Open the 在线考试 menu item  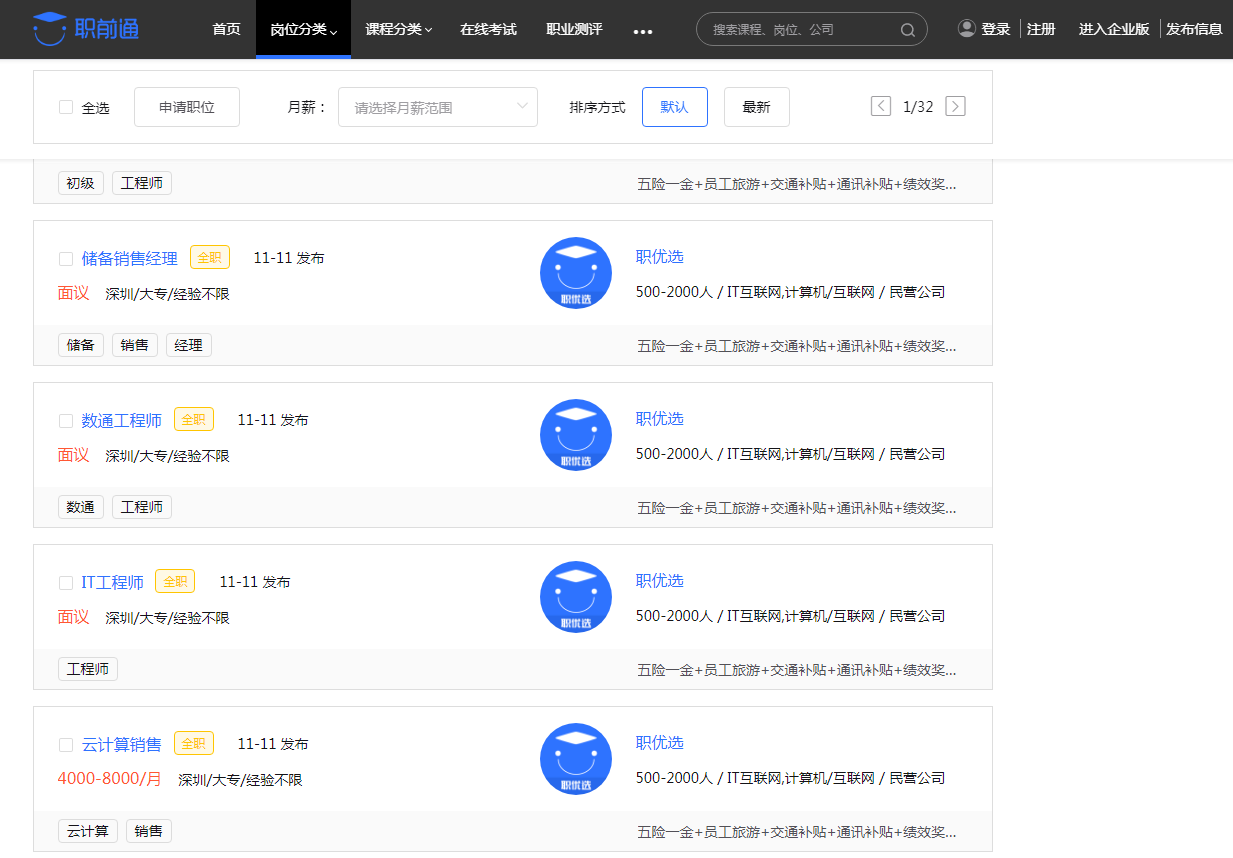(x=487, y=29)
